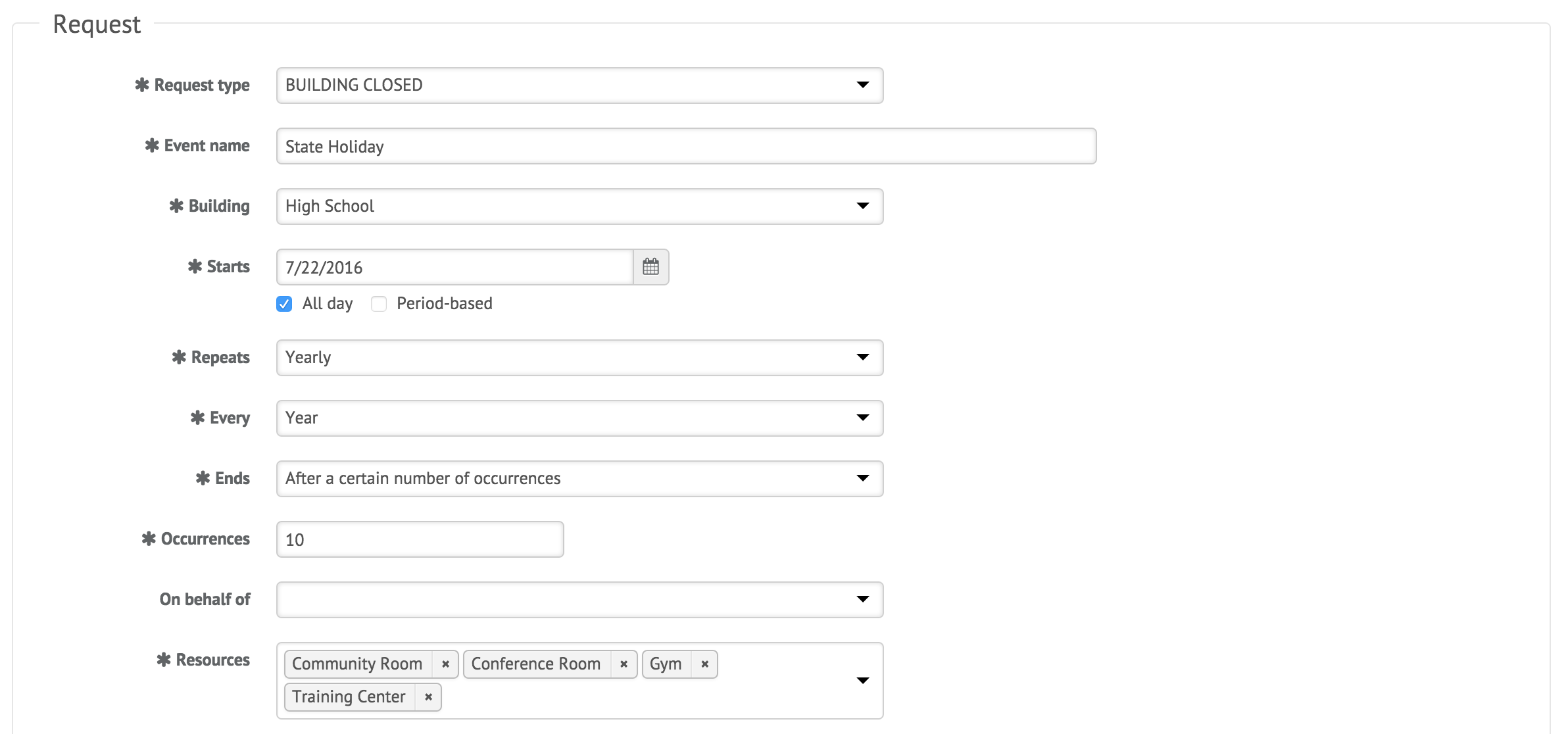The image size is (1568, 734).
Task: Remove Training Center resource tag
Action: 428,697
